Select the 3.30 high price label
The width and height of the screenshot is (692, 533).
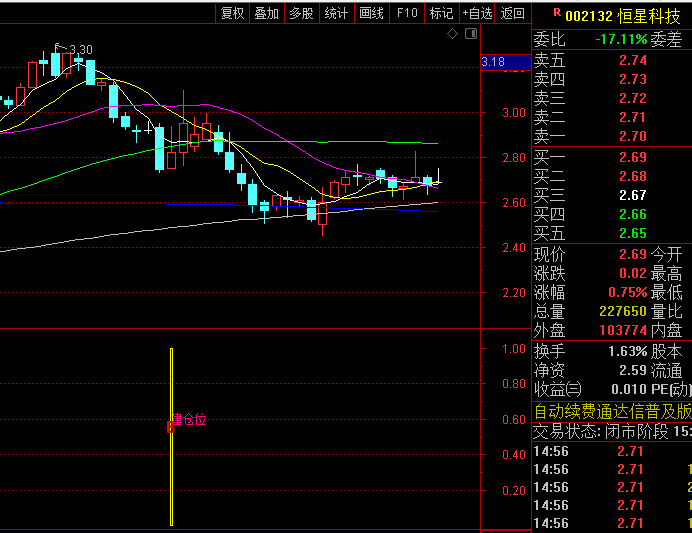81,49
